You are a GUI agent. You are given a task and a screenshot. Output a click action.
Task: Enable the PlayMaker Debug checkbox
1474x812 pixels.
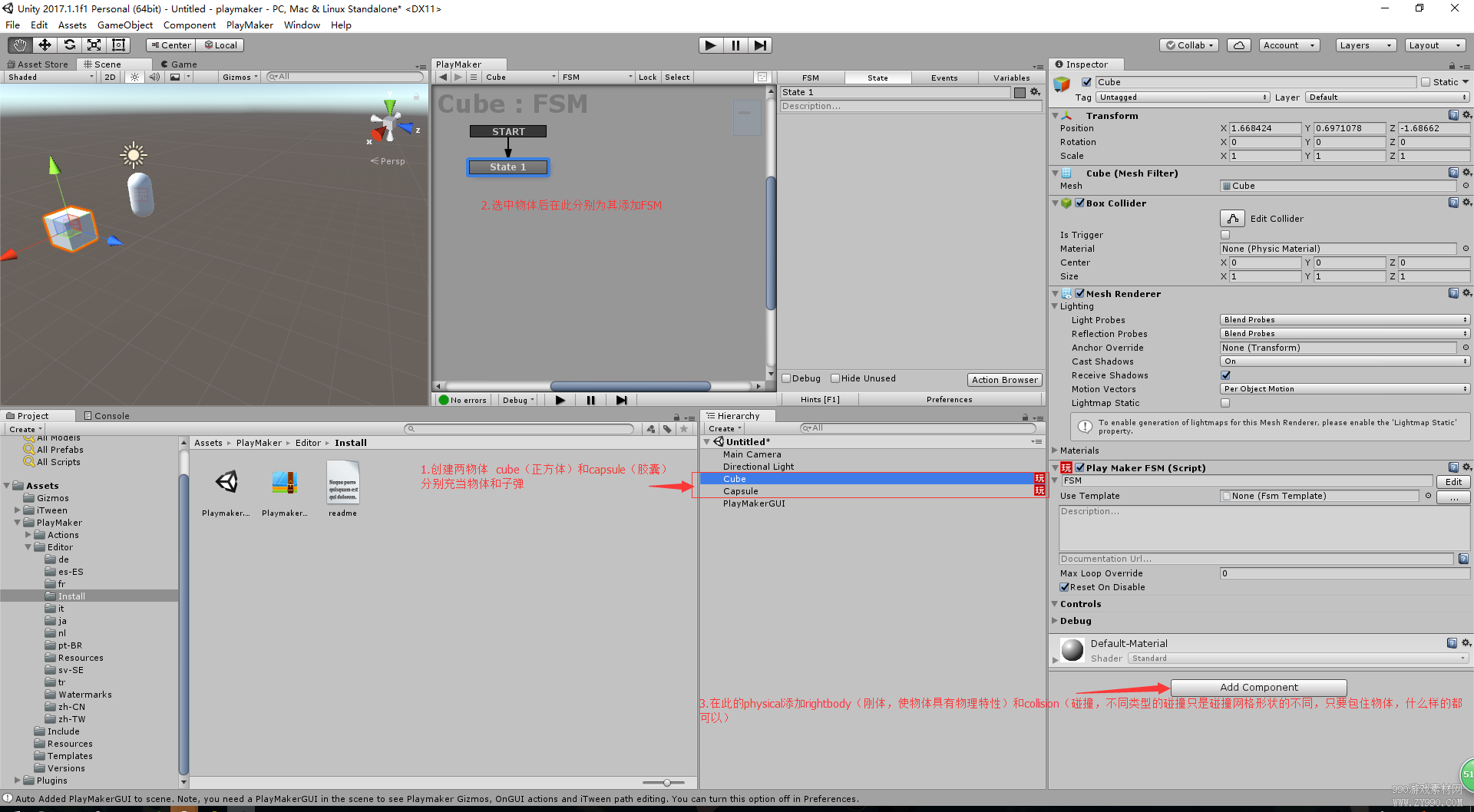coord(786,378)
